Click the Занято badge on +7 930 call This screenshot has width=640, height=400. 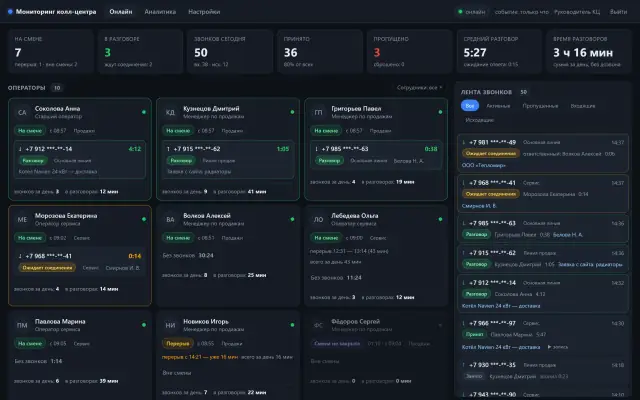click(x=473, y=376)
